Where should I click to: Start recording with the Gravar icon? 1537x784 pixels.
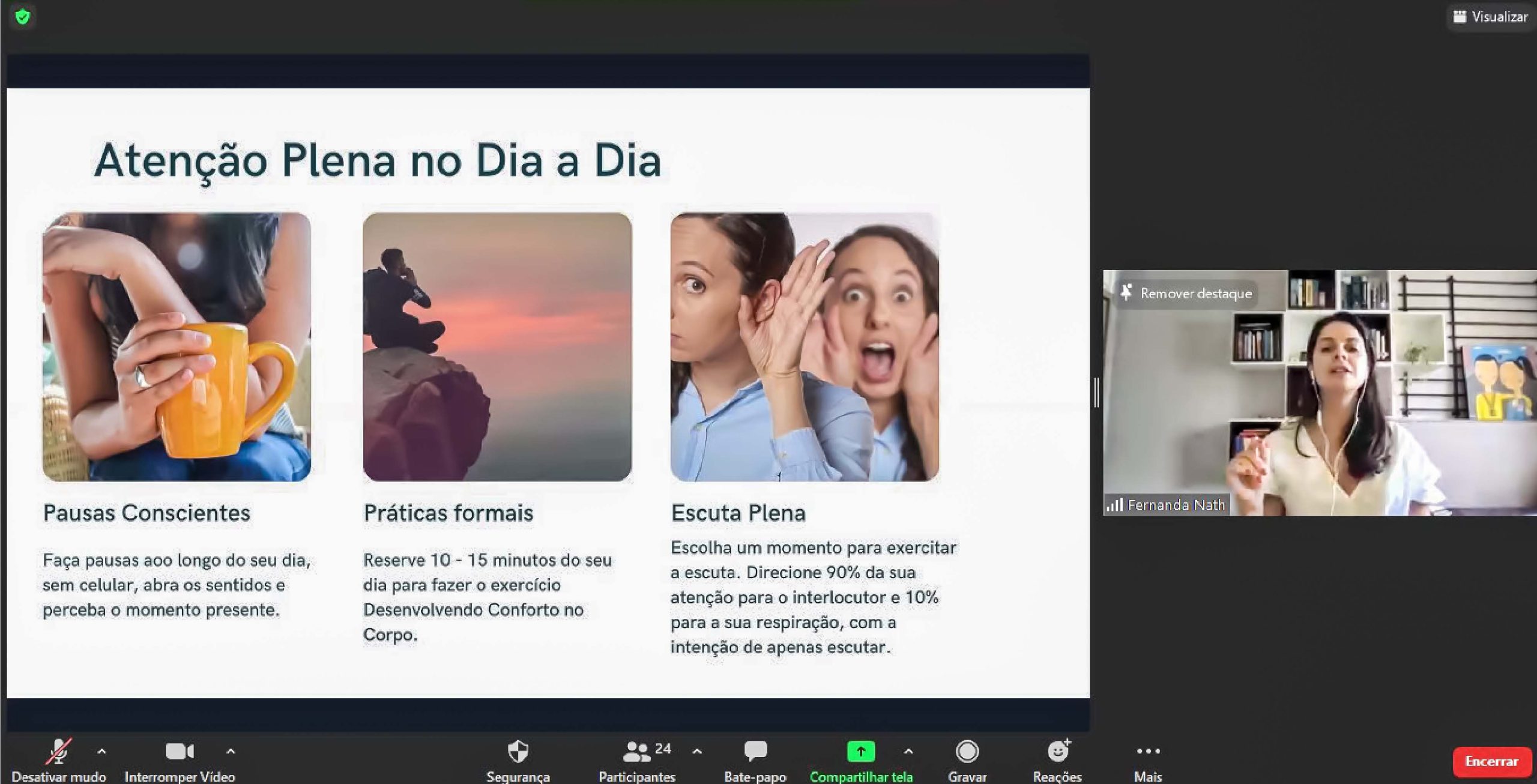point(967,752)
